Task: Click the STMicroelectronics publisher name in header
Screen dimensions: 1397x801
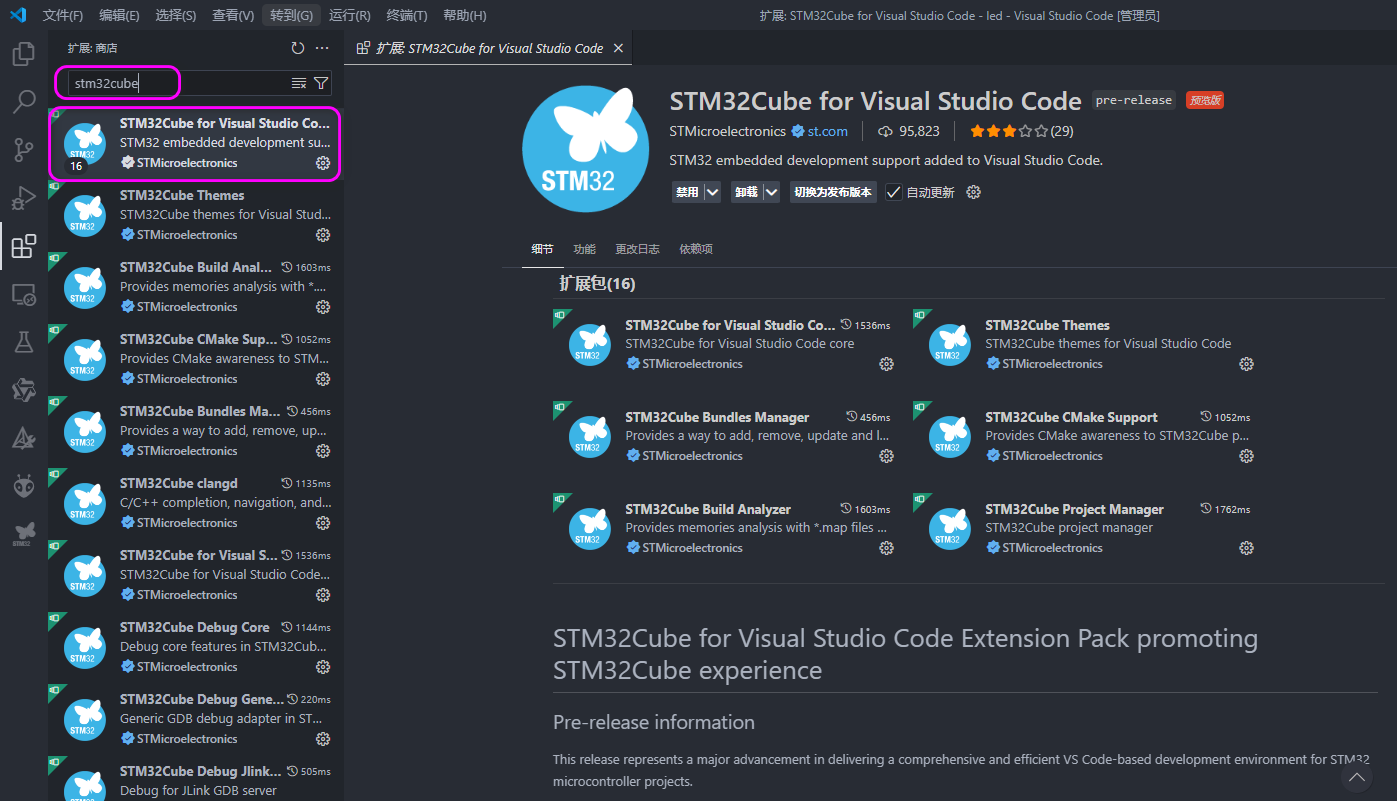Action: (728, 131)
